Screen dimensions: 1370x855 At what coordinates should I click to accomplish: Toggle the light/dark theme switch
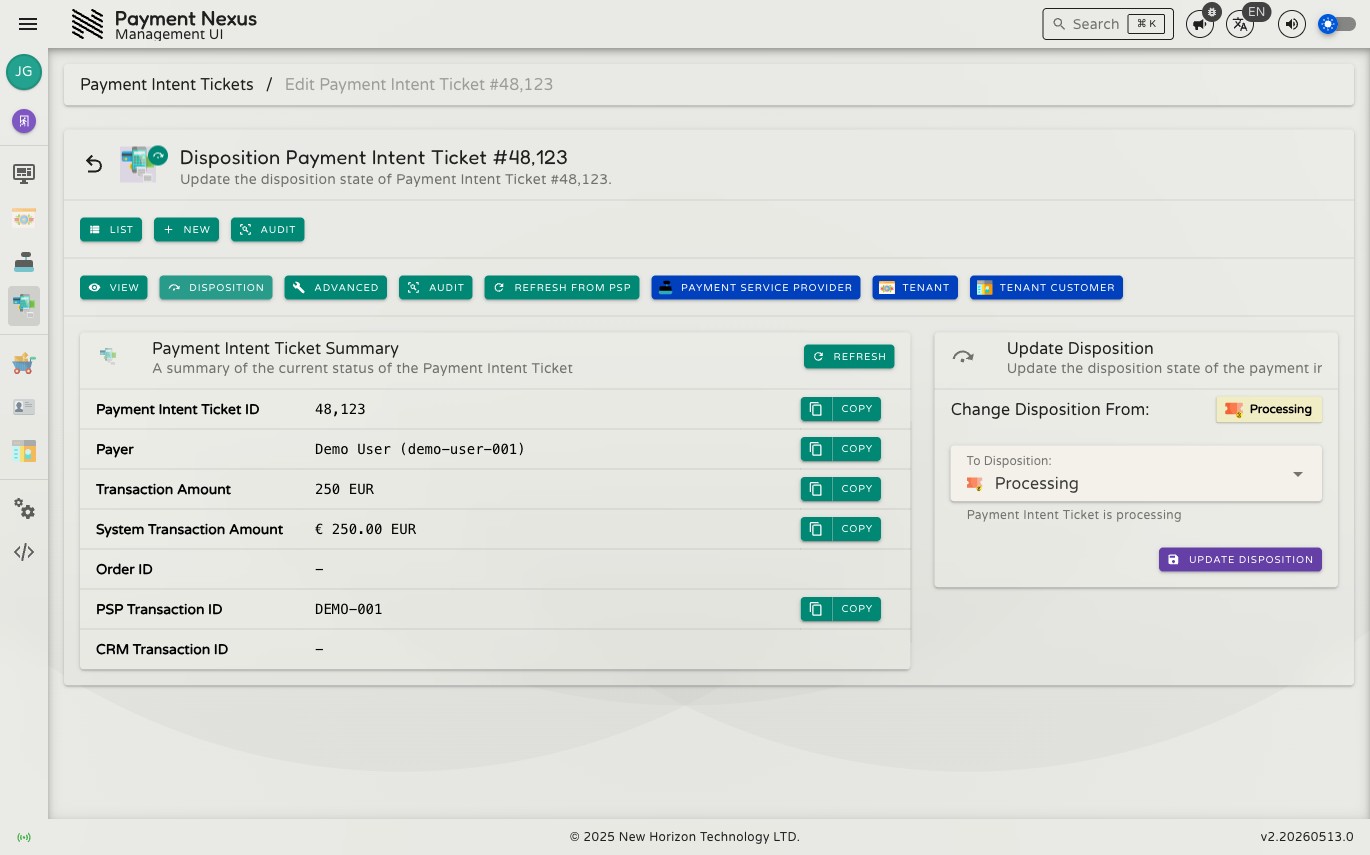[x=1337, y=24]
